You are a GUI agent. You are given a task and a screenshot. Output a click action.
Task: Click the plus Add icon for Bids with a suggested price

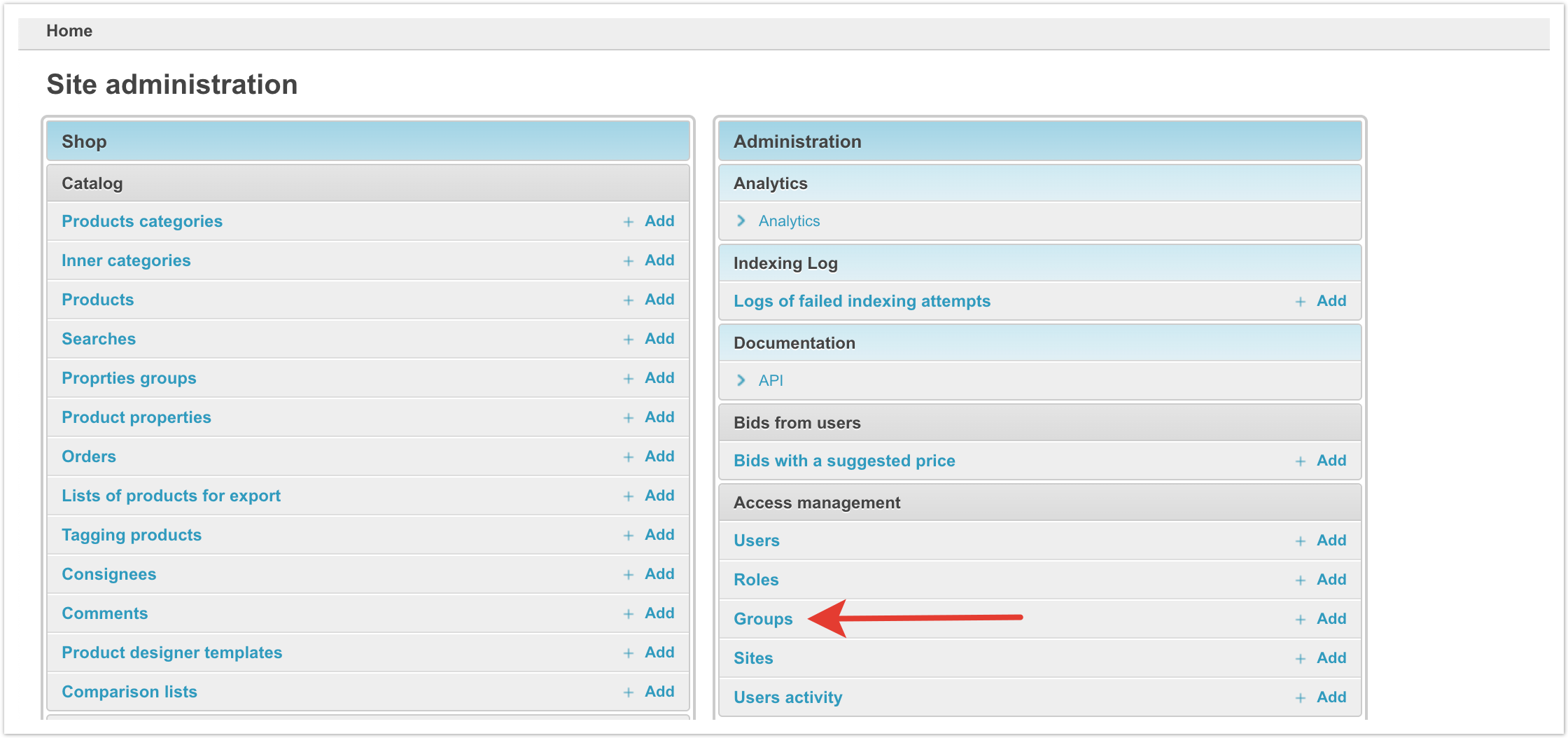click(x=1301, y=461)
